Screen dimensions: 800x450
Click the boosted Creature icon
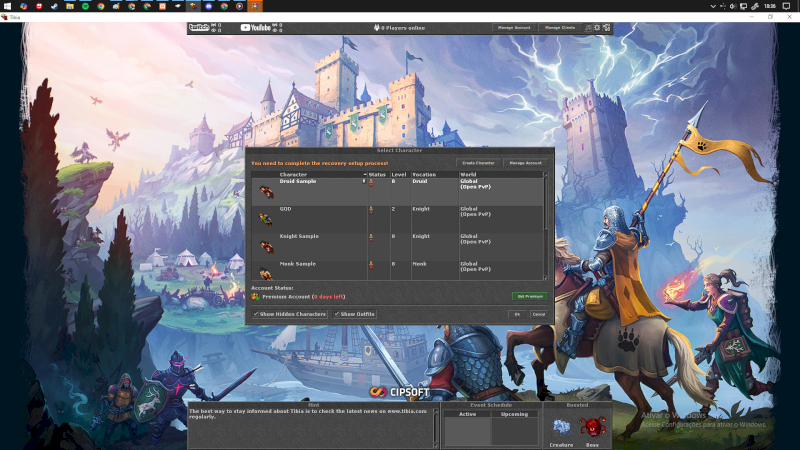coord(561,427)
